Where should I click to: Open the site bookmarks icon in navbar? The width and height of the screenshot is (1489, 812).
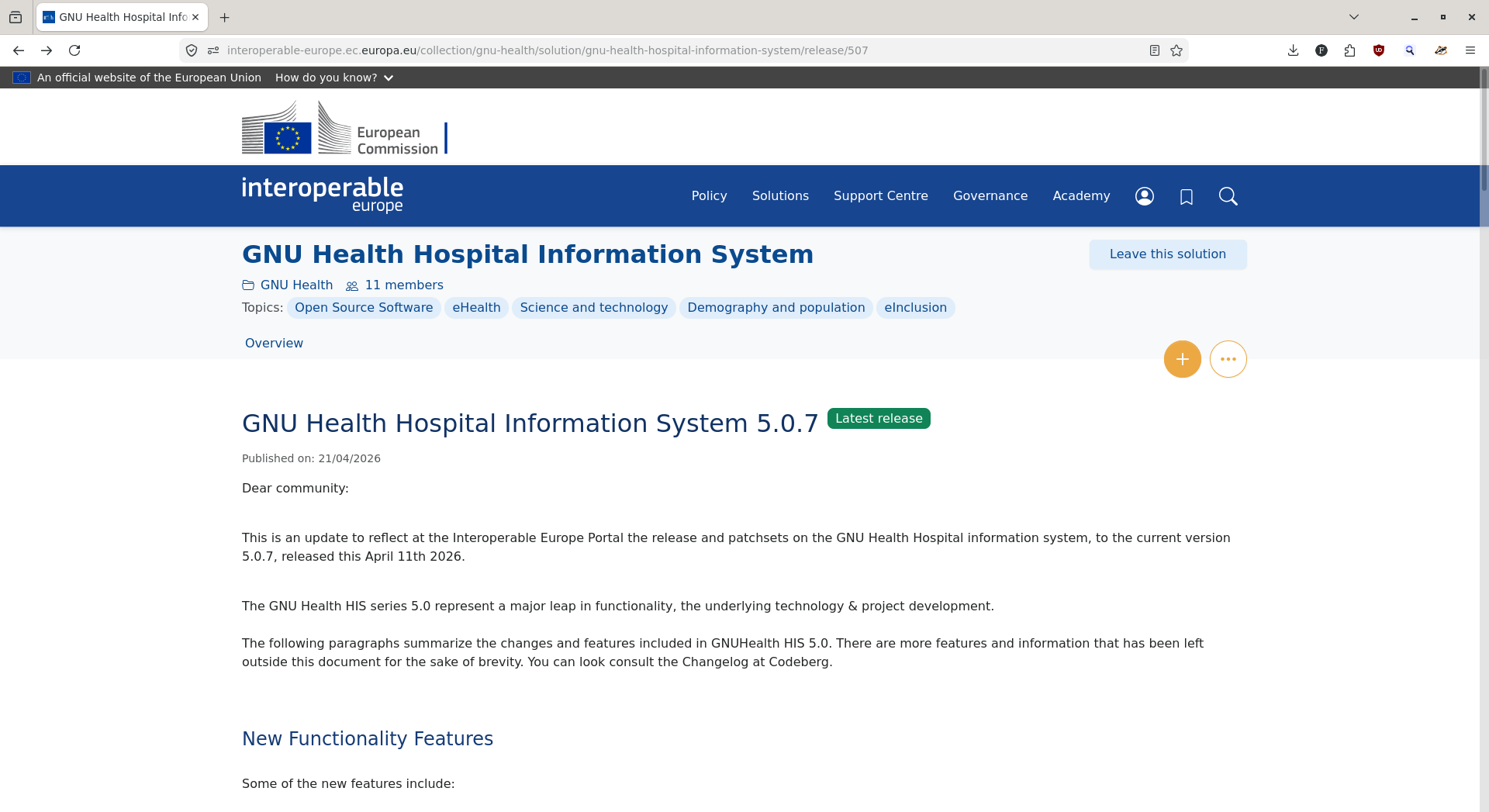tap(1187, 196)
